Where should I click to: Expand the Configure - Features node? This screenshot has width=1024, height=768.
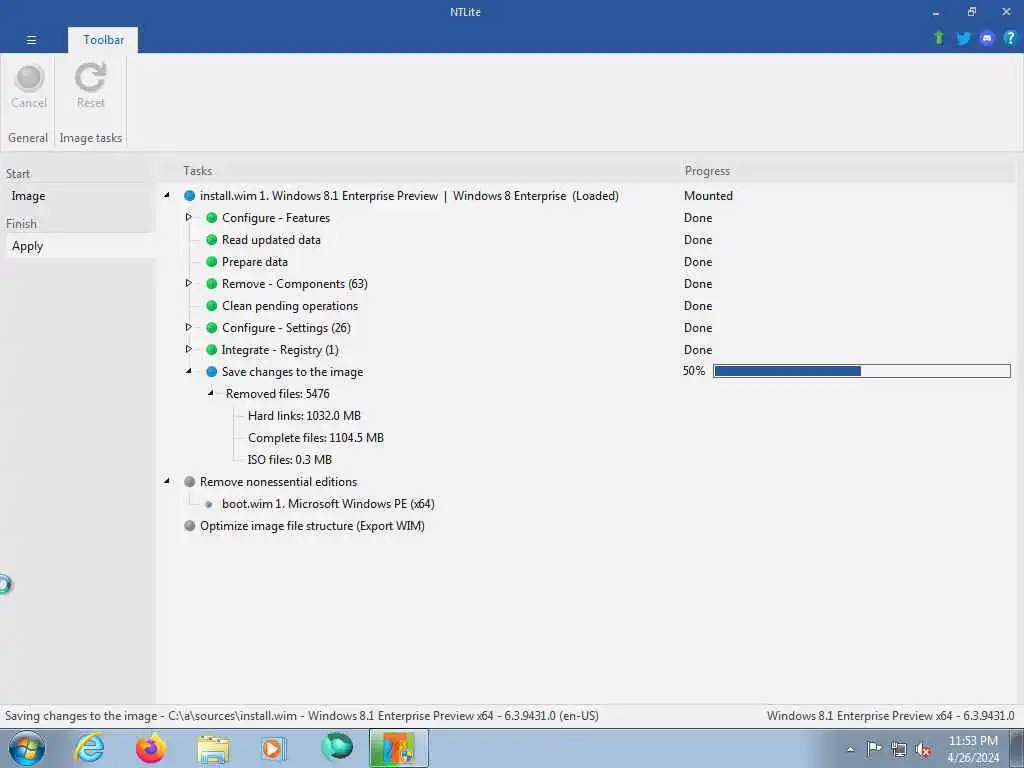(189, 217)
